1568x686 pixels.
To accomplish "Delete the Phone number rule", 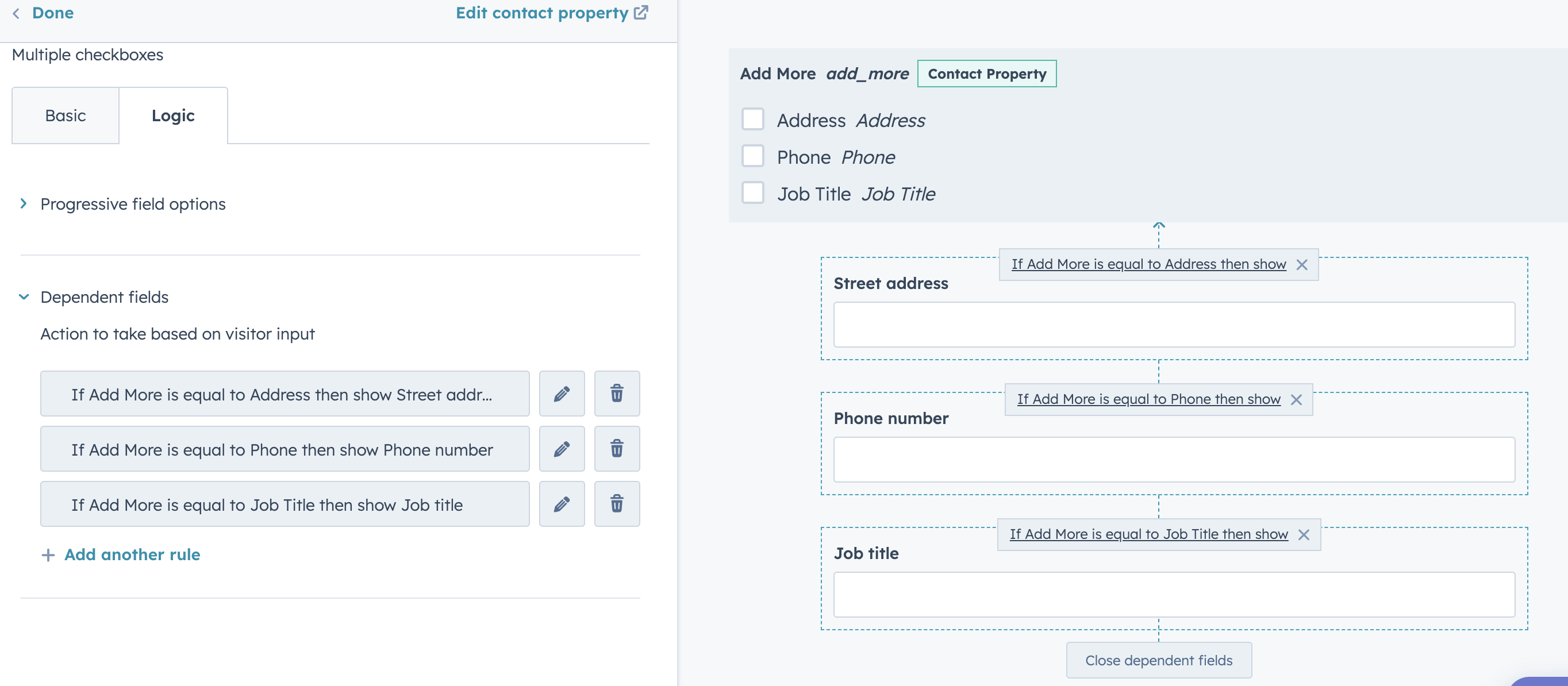I will pyautogui.click(x=617, y=449).
